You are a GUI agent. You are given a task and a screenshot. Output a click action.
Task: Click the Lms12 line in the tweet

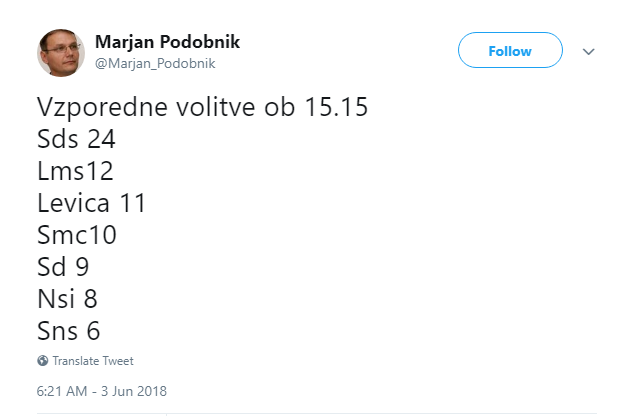77,172
